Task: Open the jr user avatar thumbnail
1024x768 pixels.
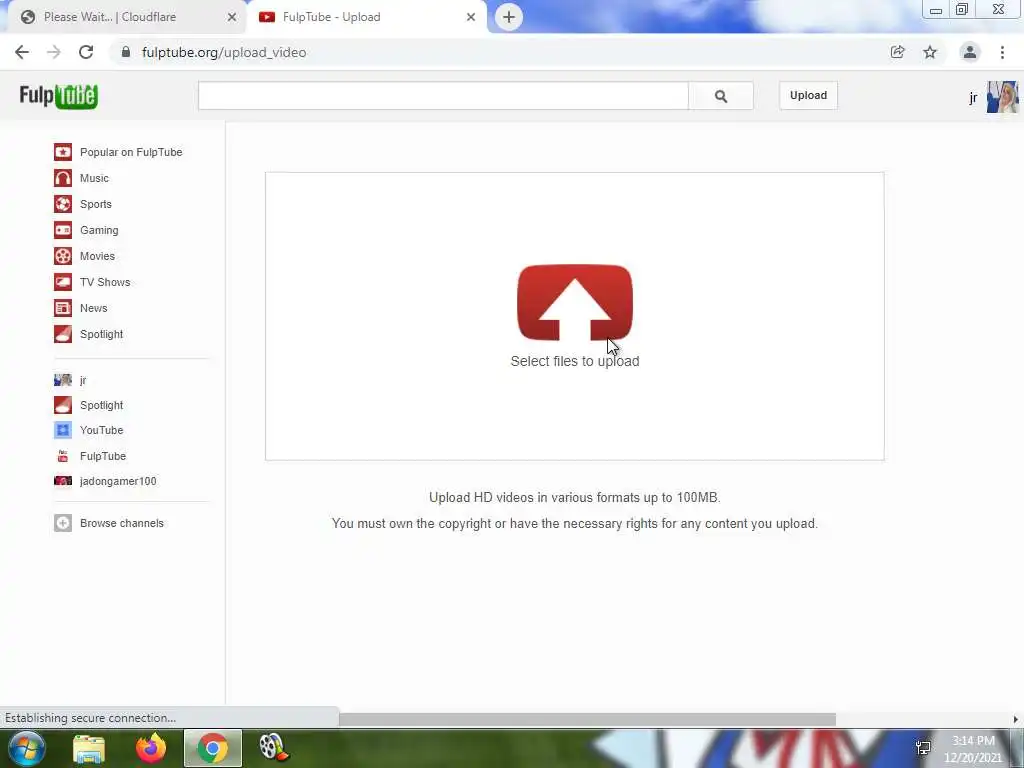Action: (1002, 97)
